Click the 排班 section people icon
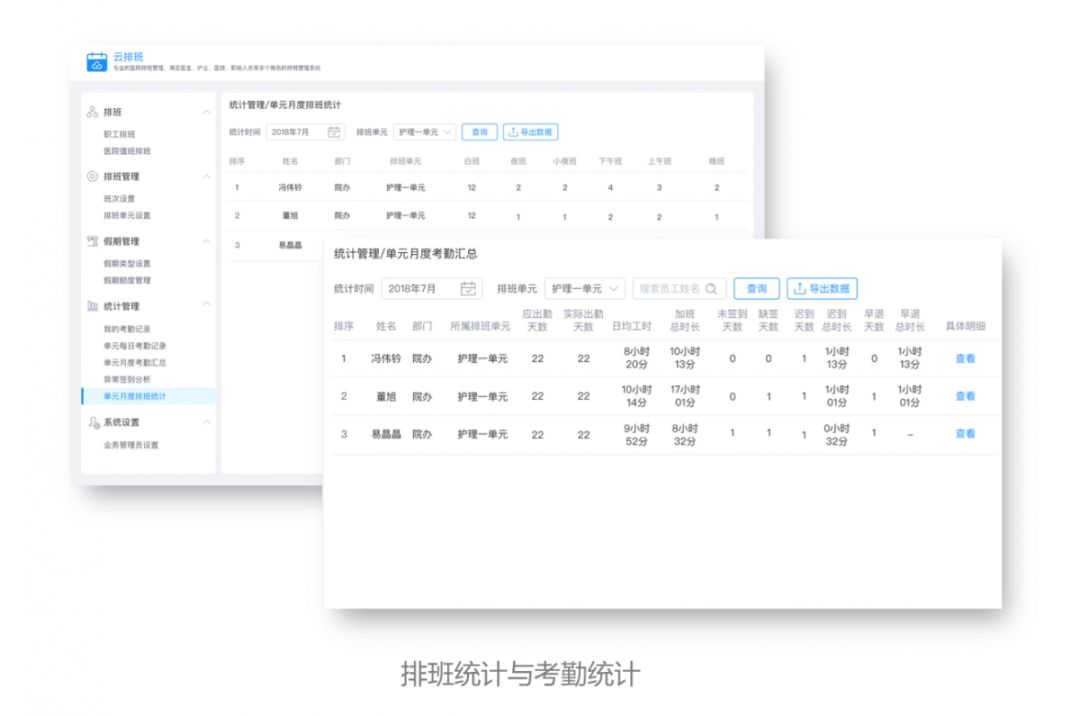Image resolution: width=1080 pixels, height=716 pixels. coord(92,112)
